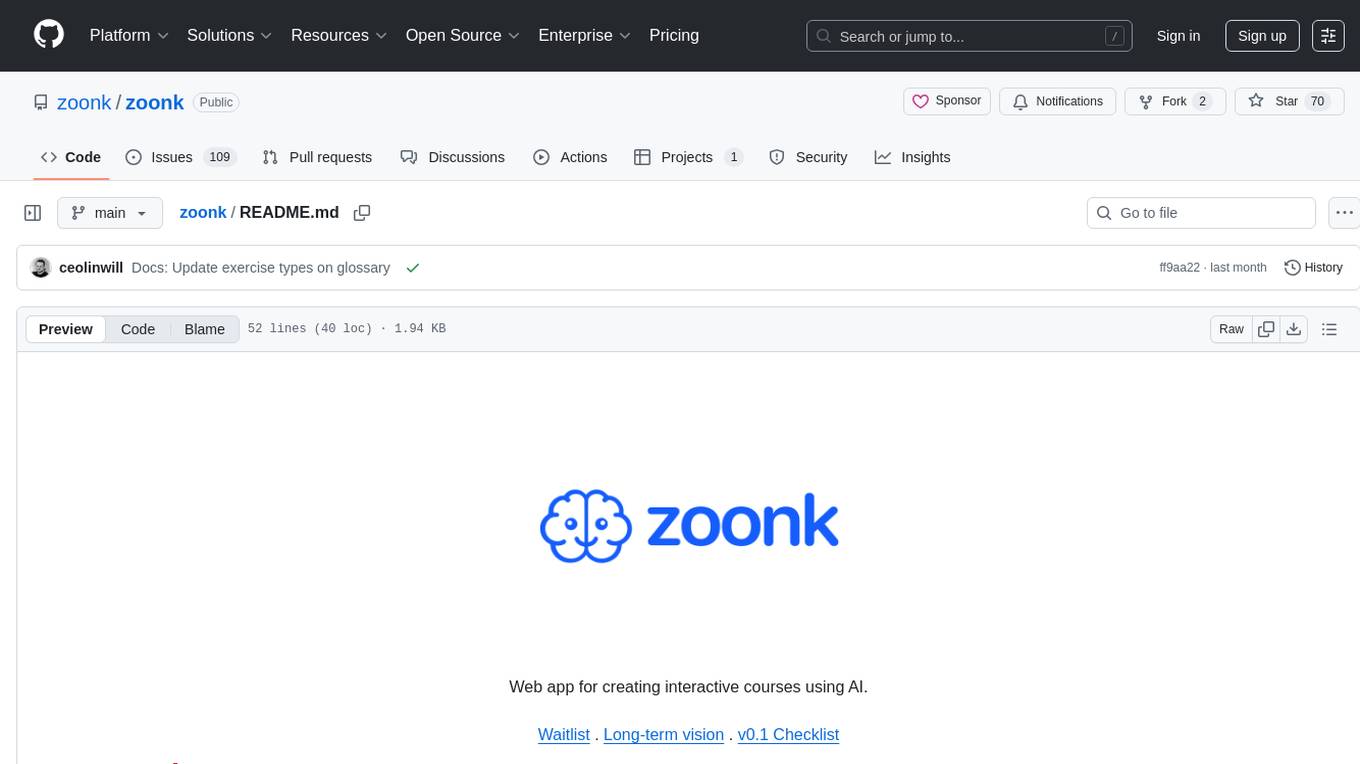
Task: Open the Waitlist link
Action: pos(564,734)
